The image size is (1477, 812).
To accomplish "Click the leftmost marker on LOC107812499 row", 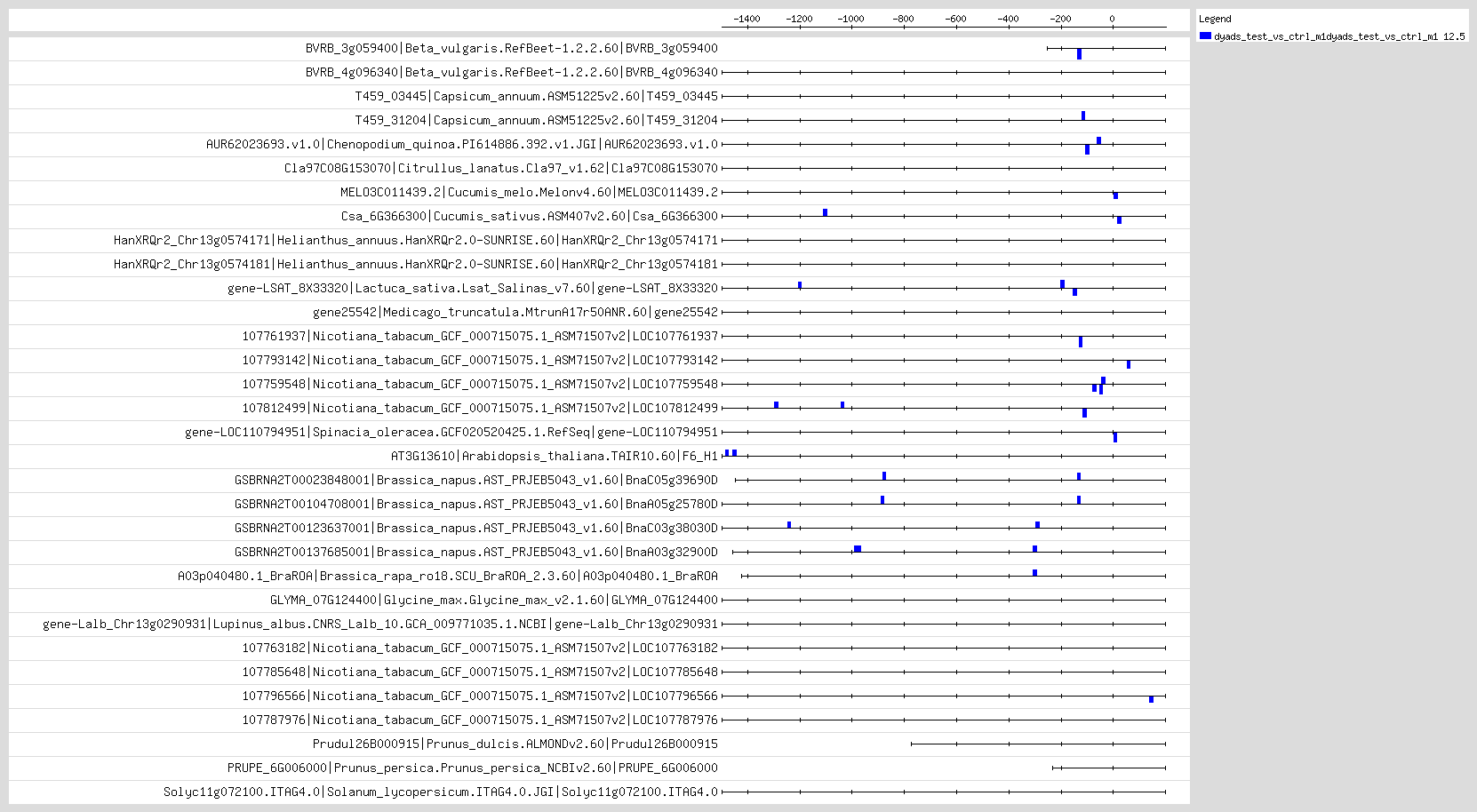I will [776, 404].
